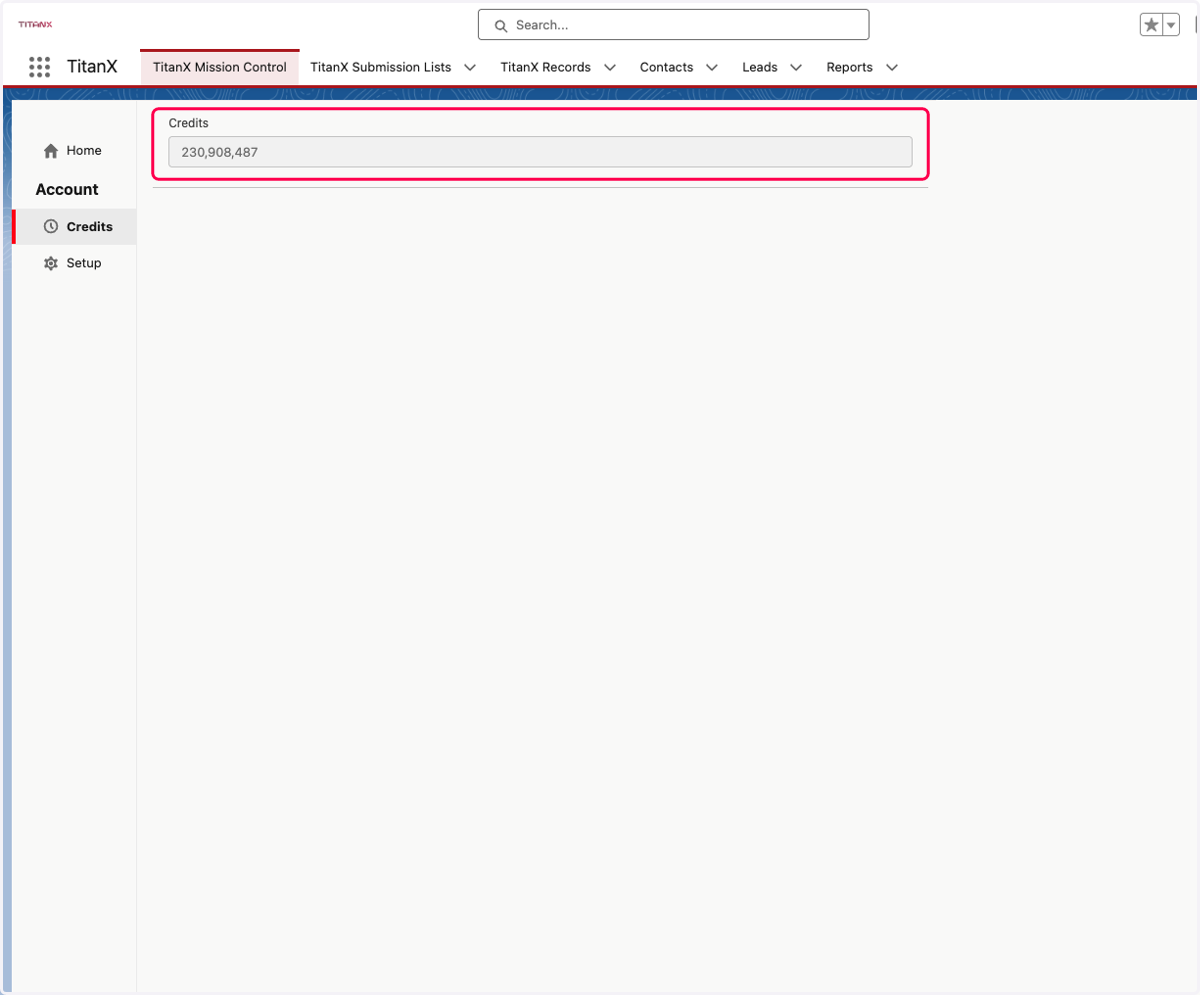Select Home in the sidebar

pyautogui.click(x=74, y=151)
